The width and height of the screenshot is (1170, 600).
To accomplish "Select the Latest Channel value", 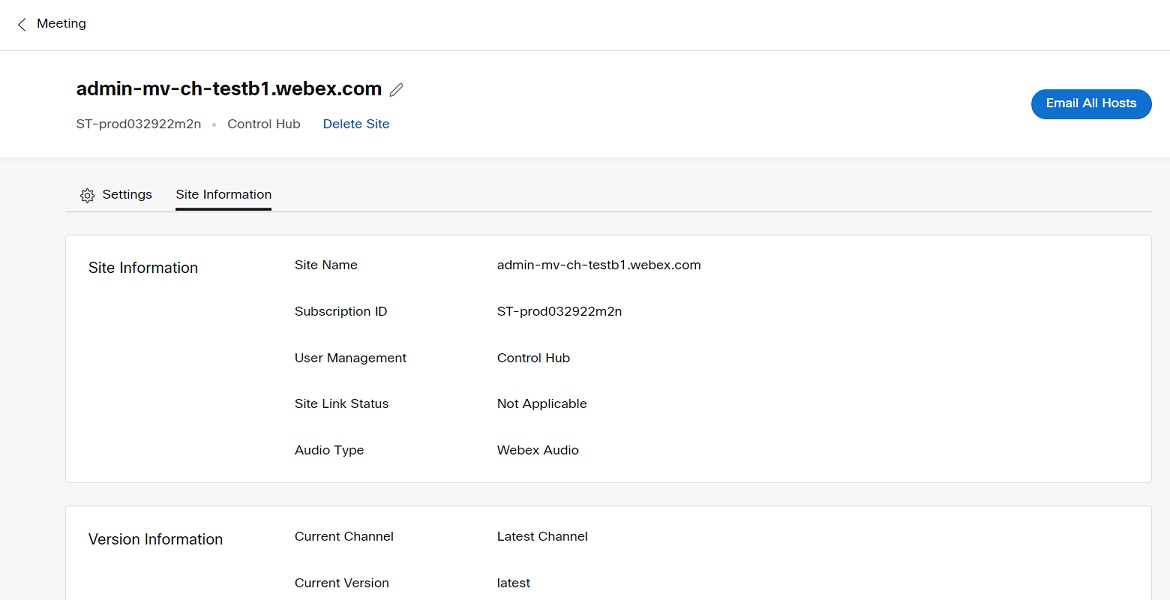I will click(542, 537).
